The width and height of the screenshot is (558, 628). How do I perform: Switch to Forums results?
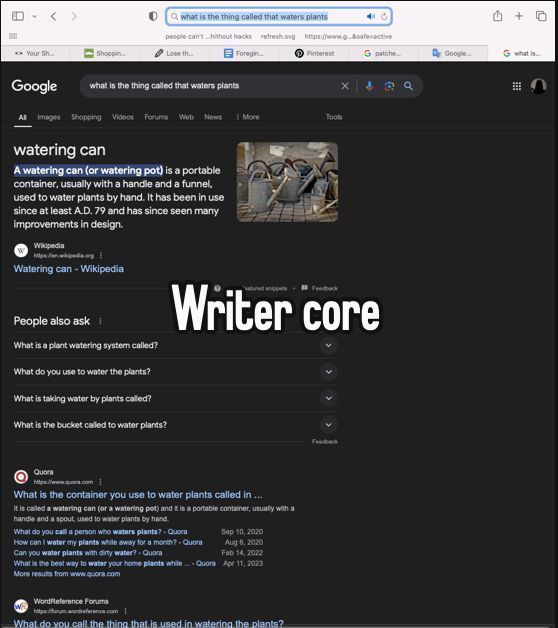(156, 117)
